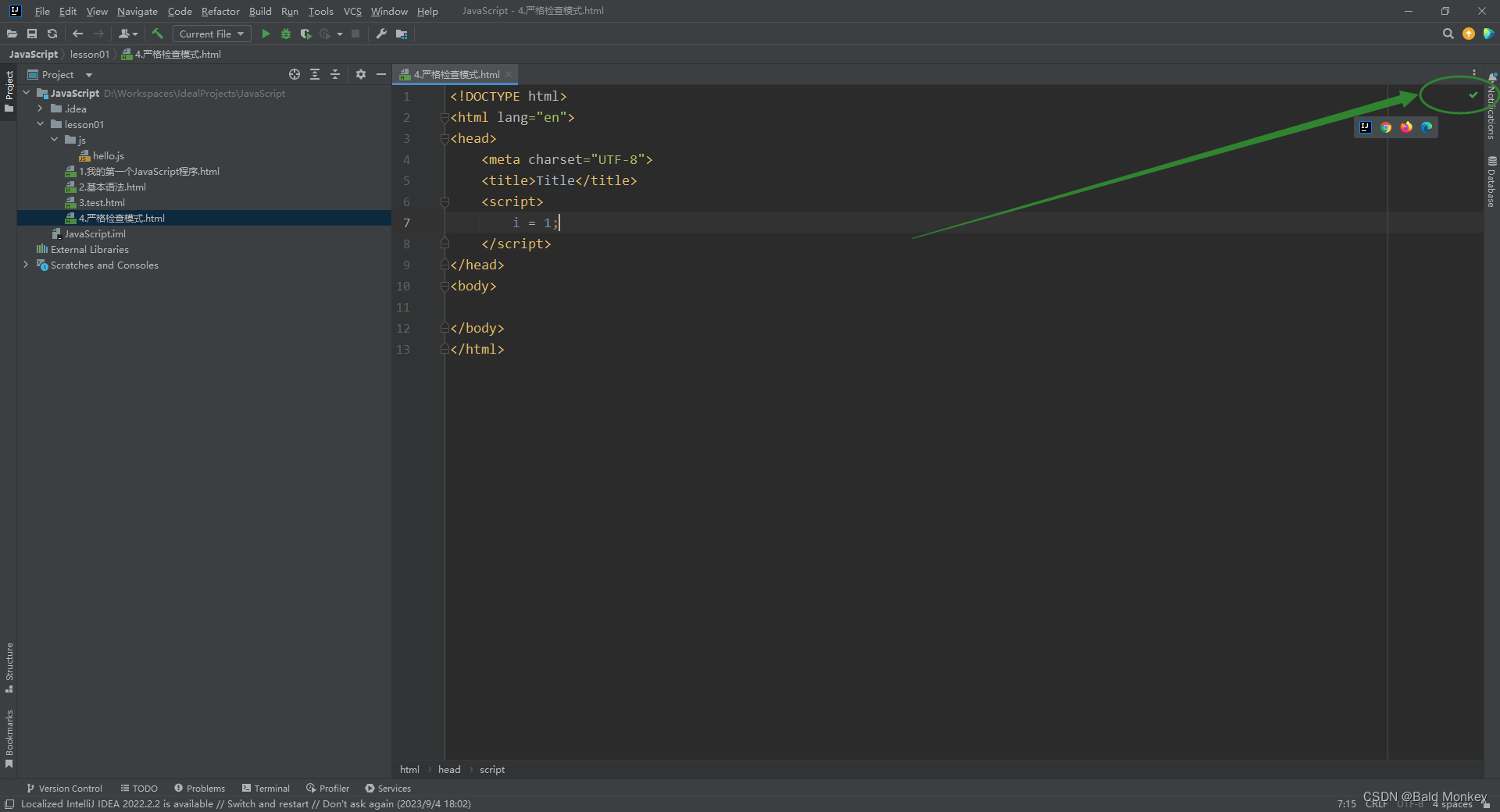Expand the .idea folder
The height and width of the screenshot is (812, 1500).
pos(41,109)
